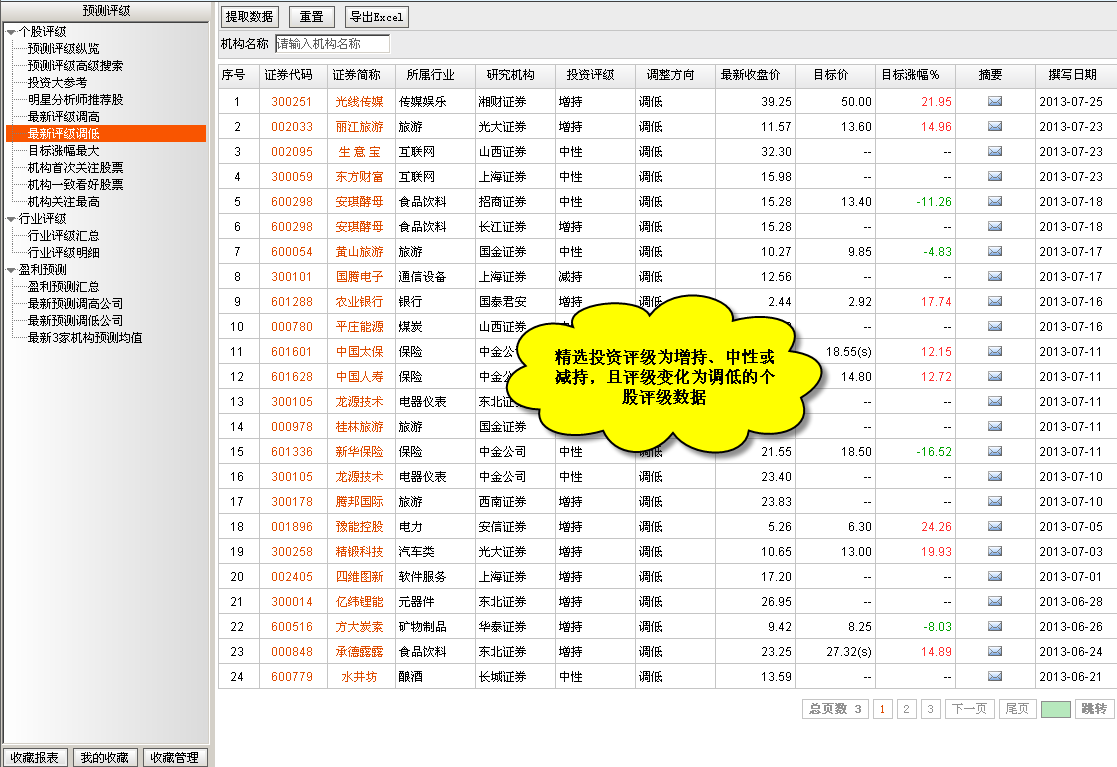
Task: Click the envelope icon for 方大炭素
Action: click(x=994, y=627)
